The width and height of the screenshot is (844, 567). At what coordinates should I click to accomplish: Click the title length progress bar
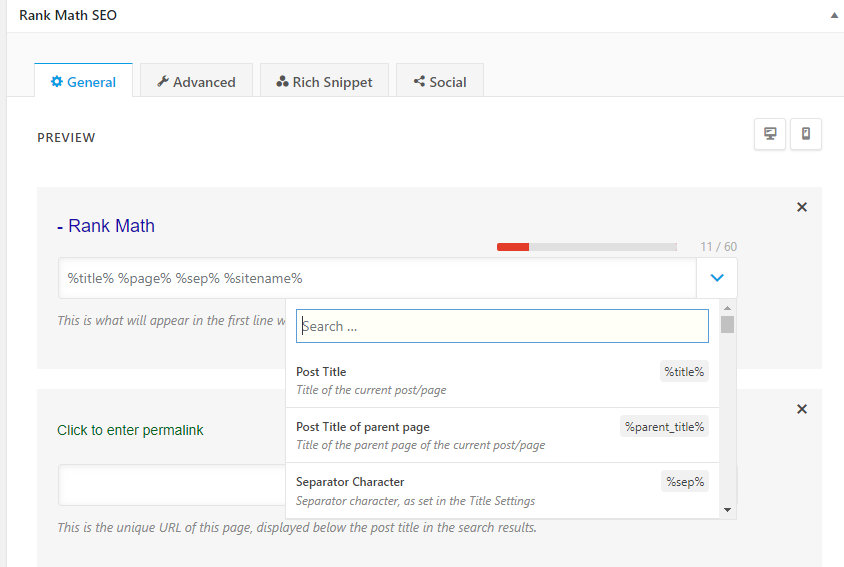click(x=586, y=246)
